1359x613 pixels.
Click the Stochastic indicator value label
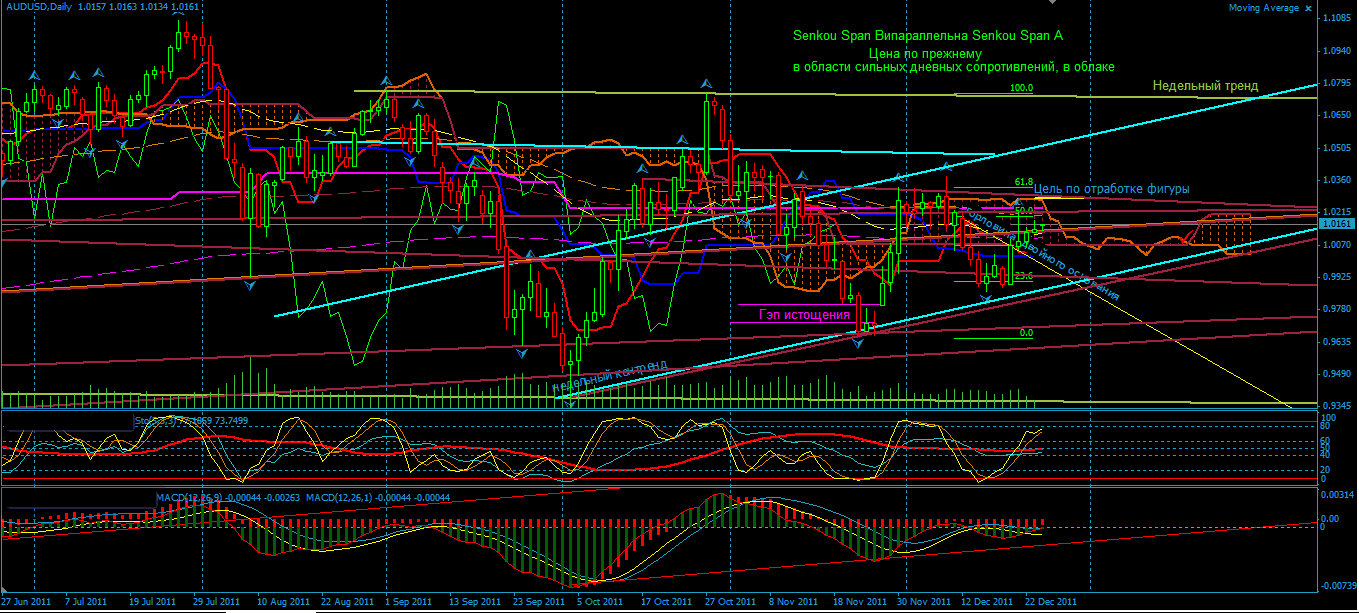192,421
